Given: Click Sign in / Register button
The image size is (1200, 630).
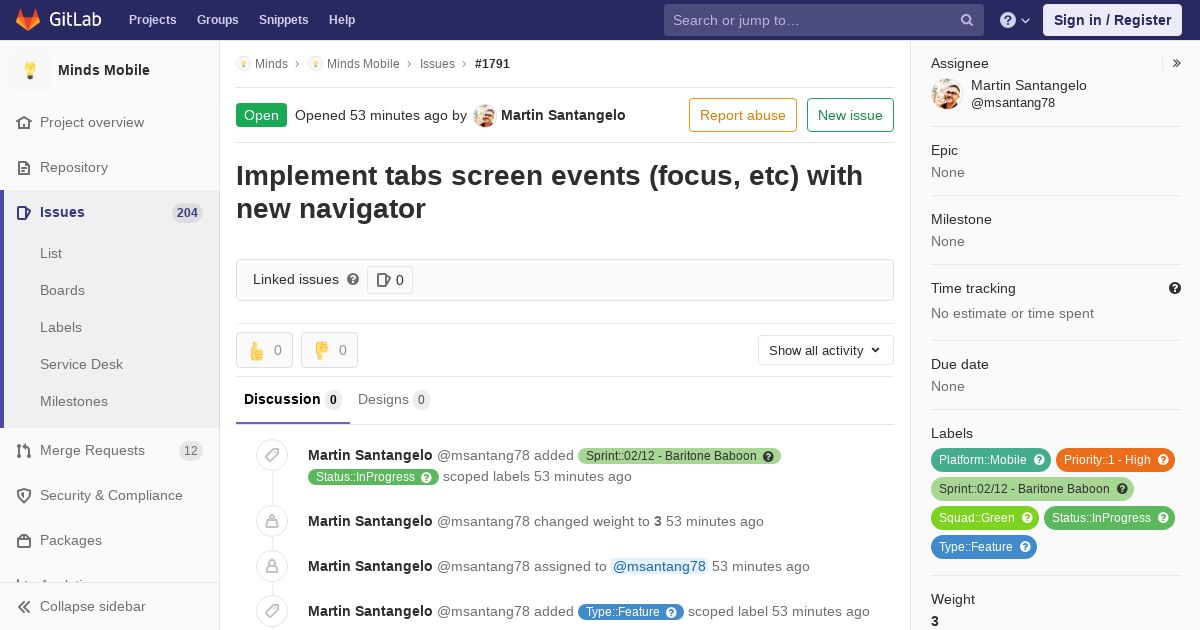Looking at the screenshot, I should coord(1112,20).
